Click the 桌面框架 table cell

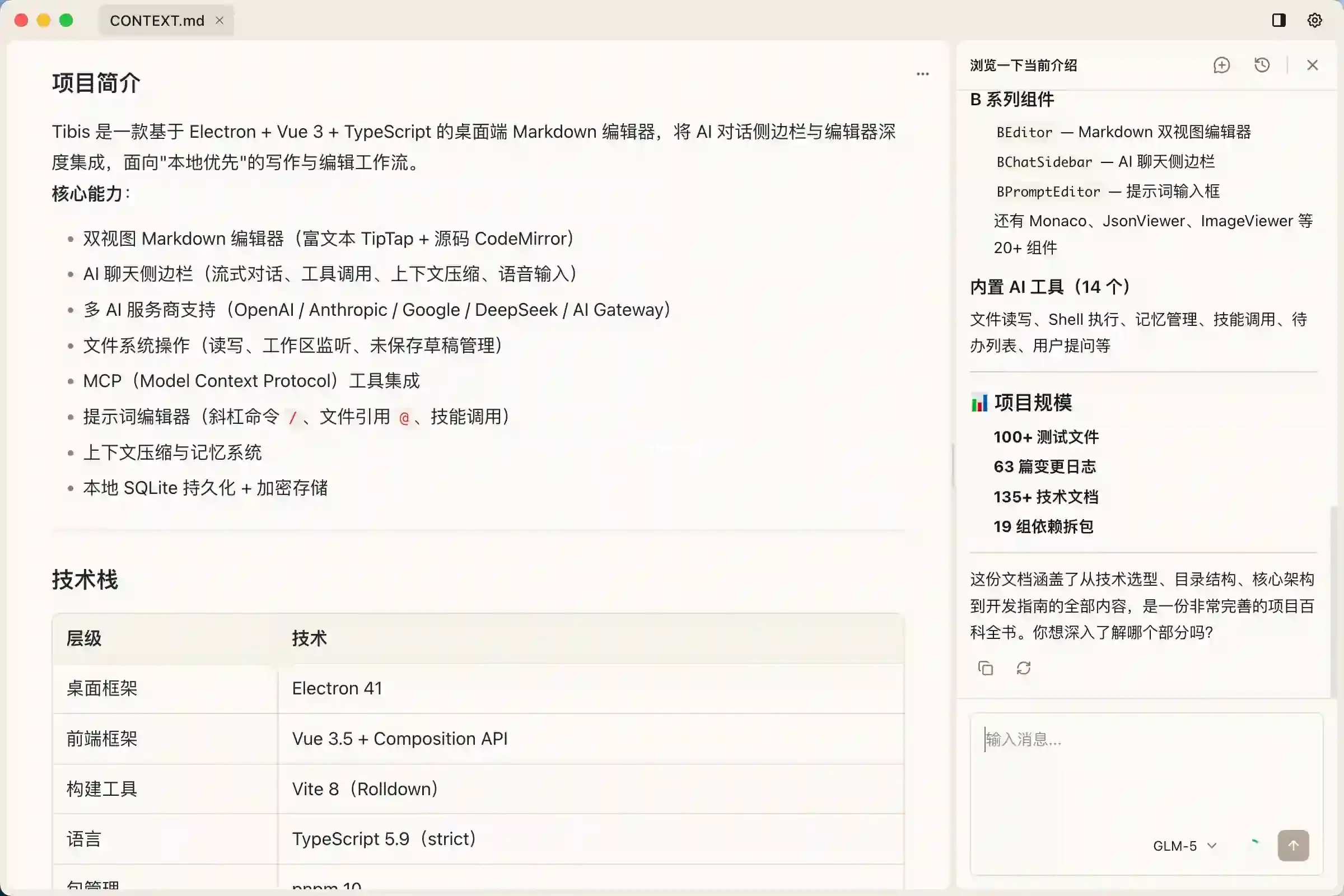click(165, 689)
